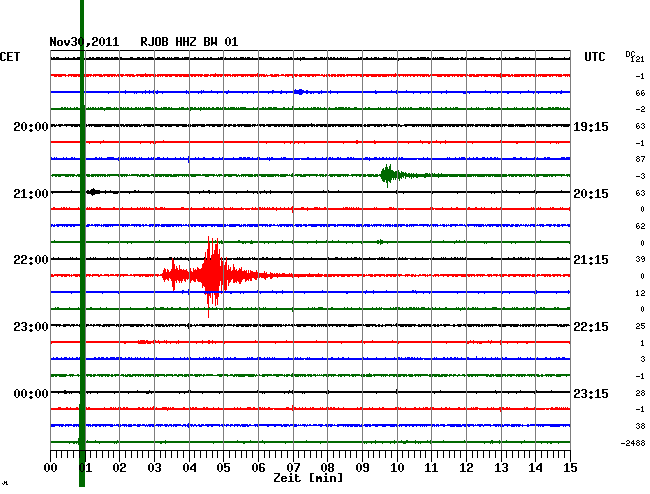The height and width of the screenshot is (494, 650).
Task: Select the date text Nov30,2011
Action: [84, 42]
